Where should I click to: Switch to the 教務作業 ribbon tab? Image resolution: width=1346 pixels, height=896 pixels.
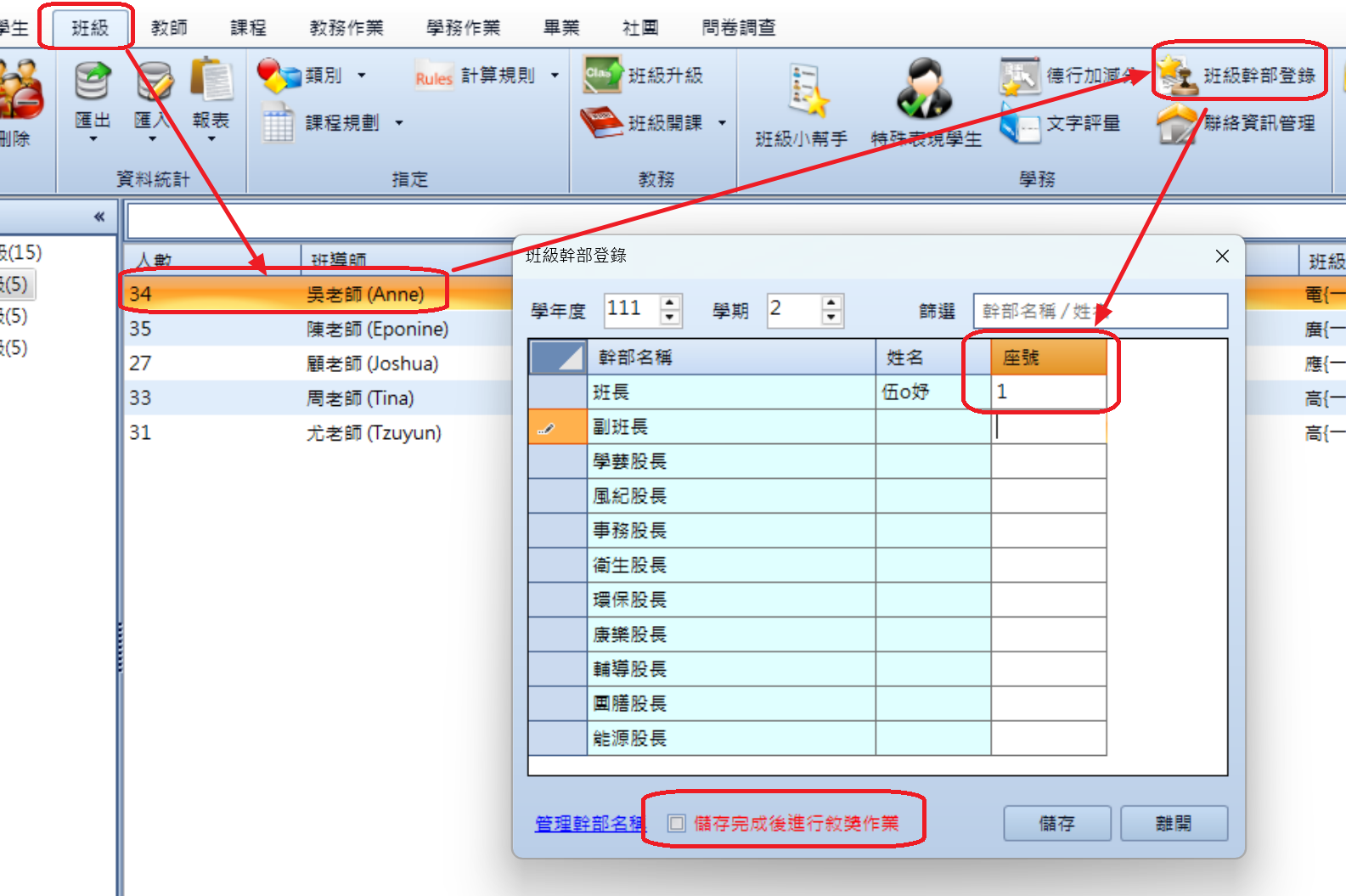point(346,27)
